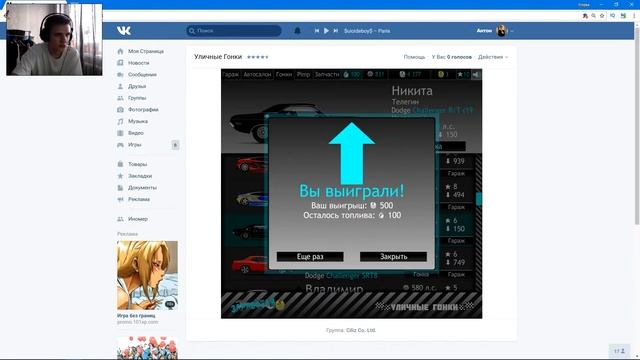Switch to the Автосалон game tab
The image size is (640, 360).
coord(257,74)
